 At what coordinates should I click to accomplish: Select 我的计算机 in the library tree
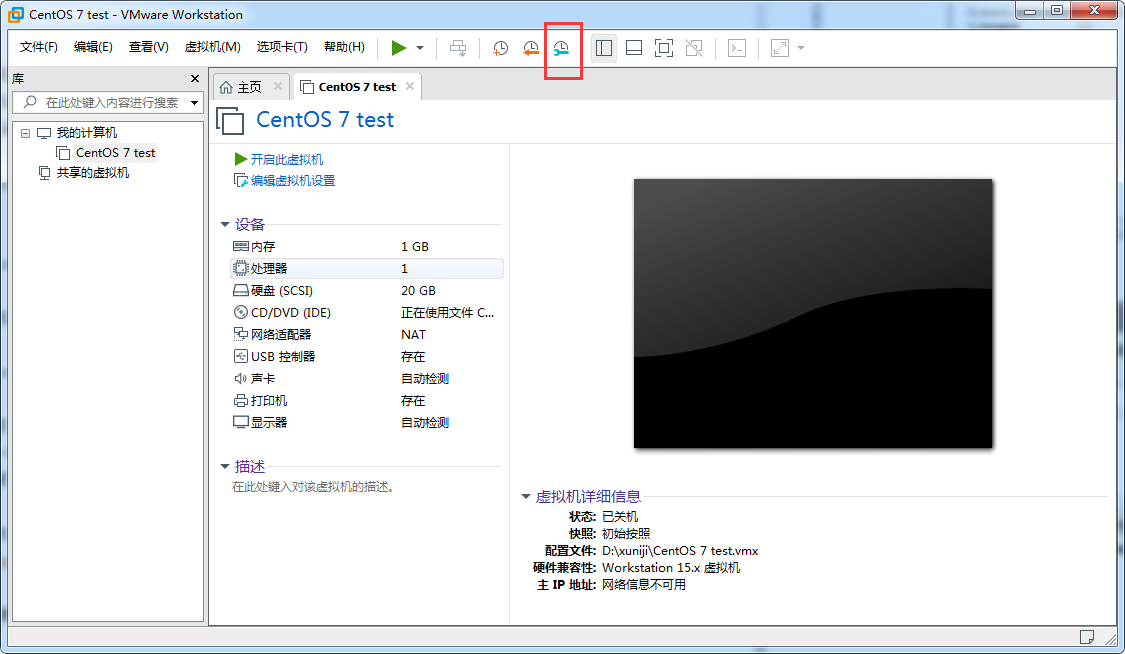coord(86,133)
